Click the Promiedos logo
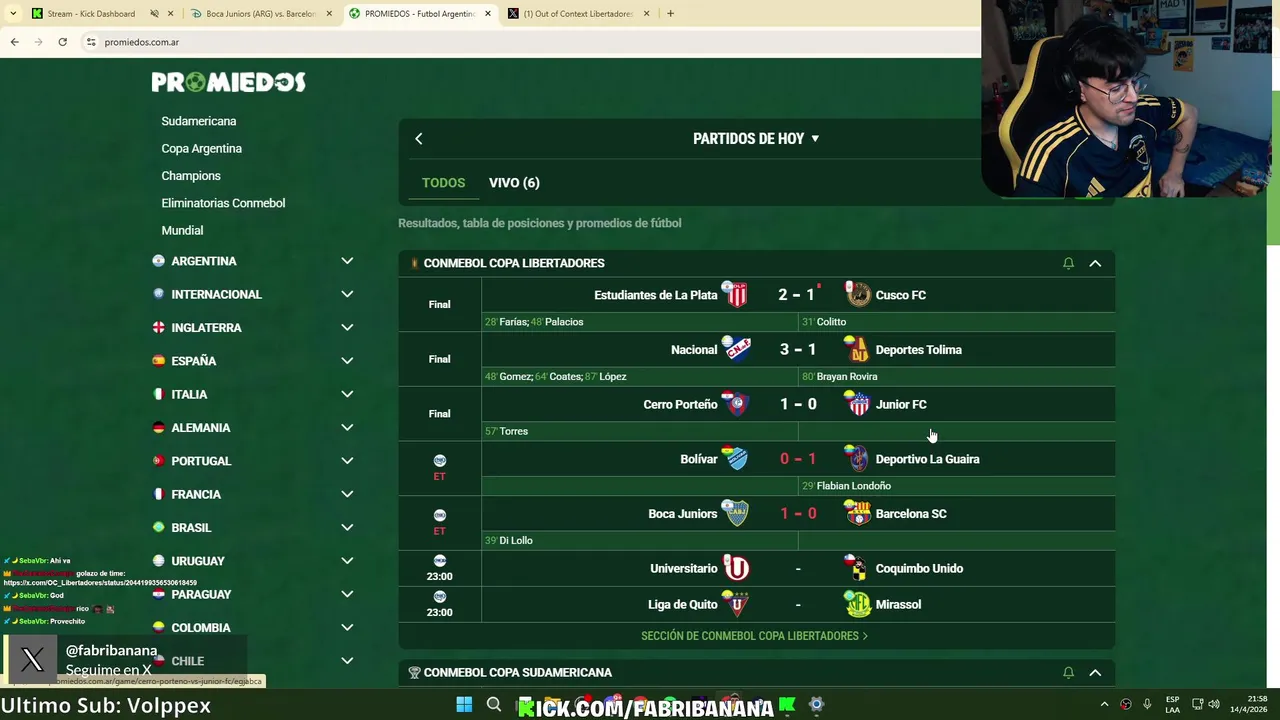This screenshot has width=1280, height=720. [228, 82]
